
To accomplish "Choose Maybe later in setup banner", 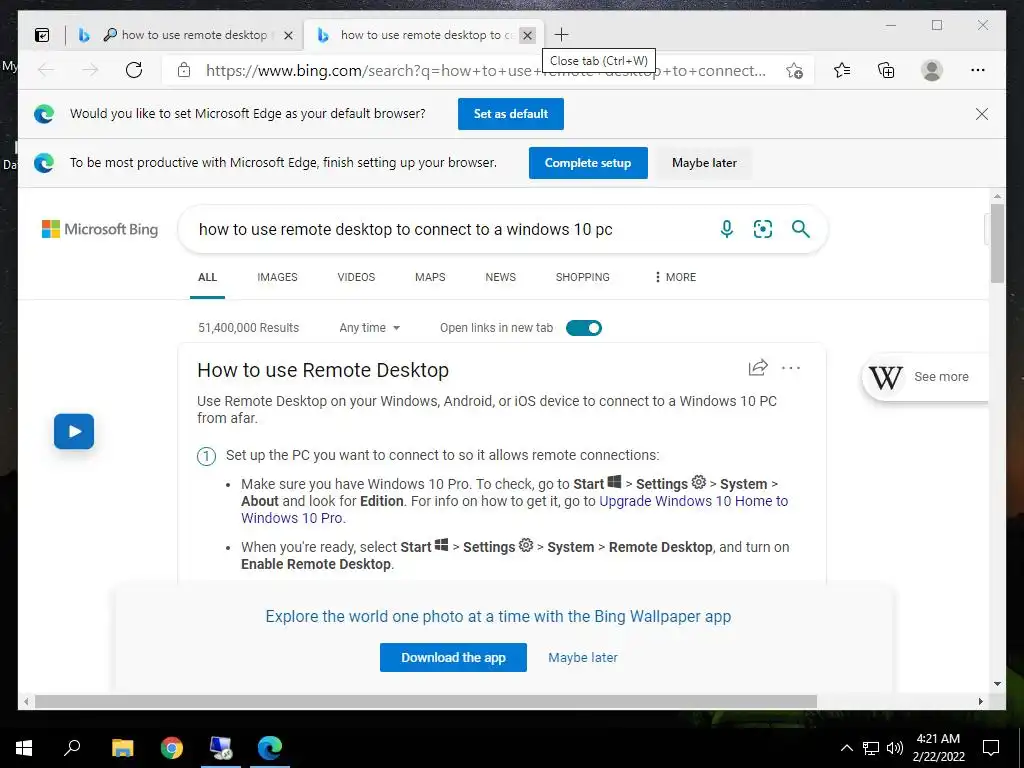I will (x=704, y=163).
